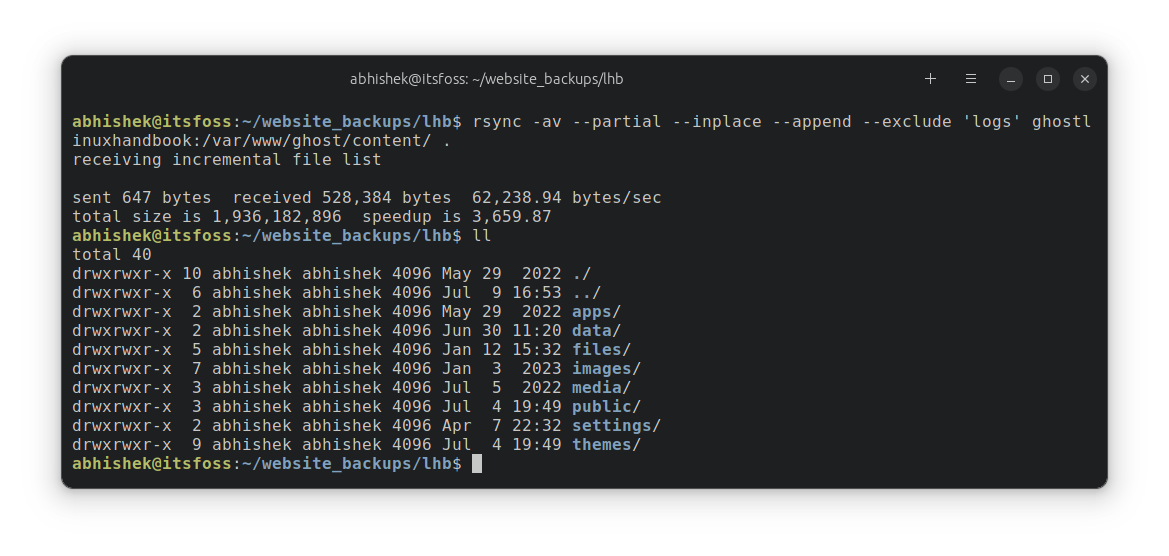This screenshot has height=556, width=1169.
Task: Click the 'Jan 12 15:32' date of files
Action: click(502, 350)
